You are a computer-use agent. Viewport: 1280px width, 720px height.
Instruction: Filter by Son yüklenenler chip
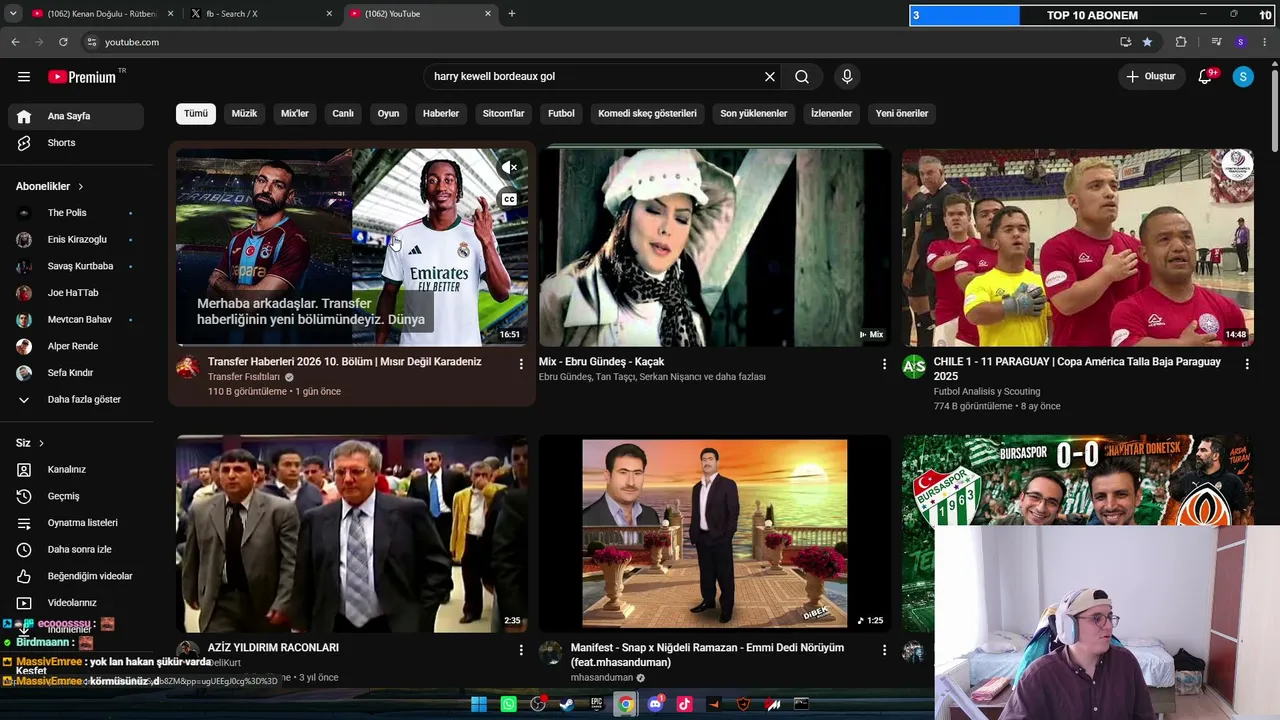pyautogui.click(x=754, y=113)
